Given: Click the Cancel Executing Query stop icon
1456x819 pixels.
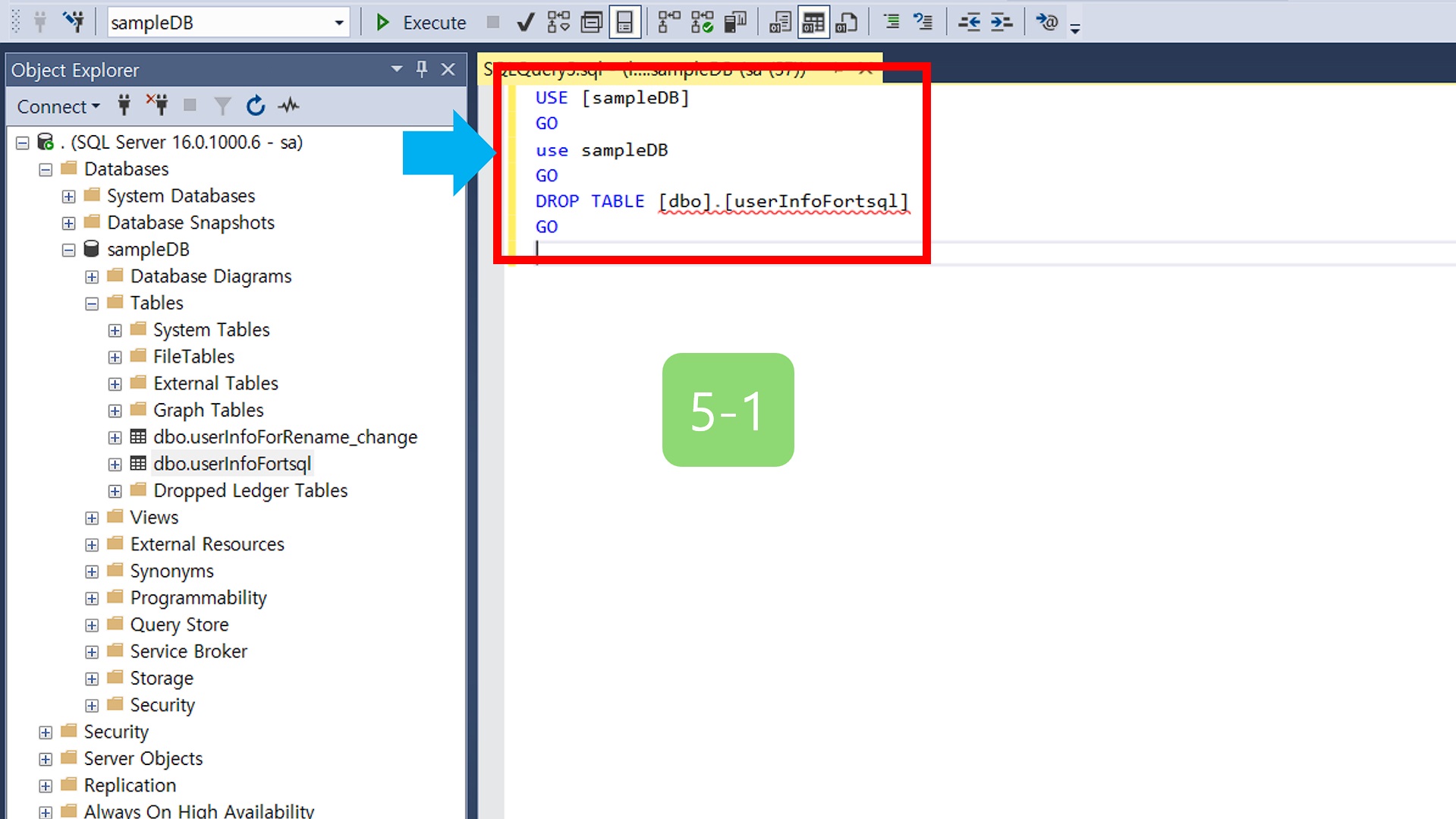Looking at the screenshot, I should click(x=493, y=23).
